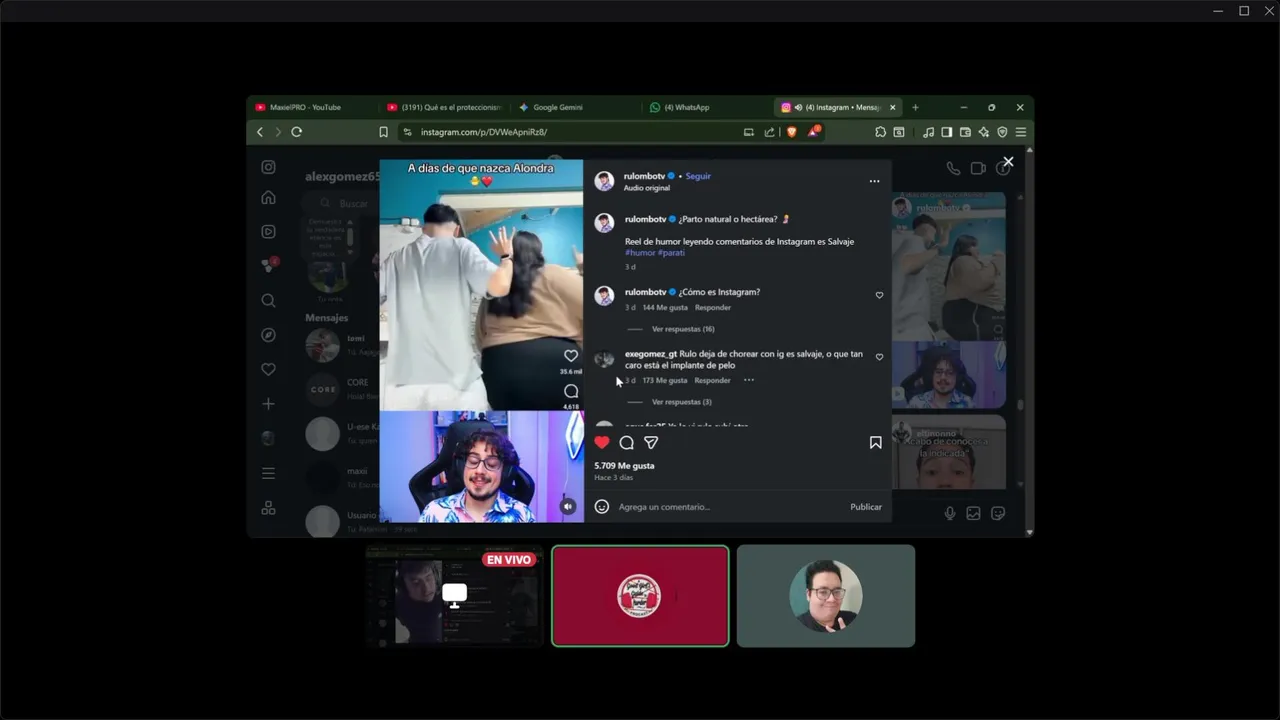Switch to the MaxielPRO - YouTube tab
The width and height of the screenshot is (1280, 720).
pos(310,107)
